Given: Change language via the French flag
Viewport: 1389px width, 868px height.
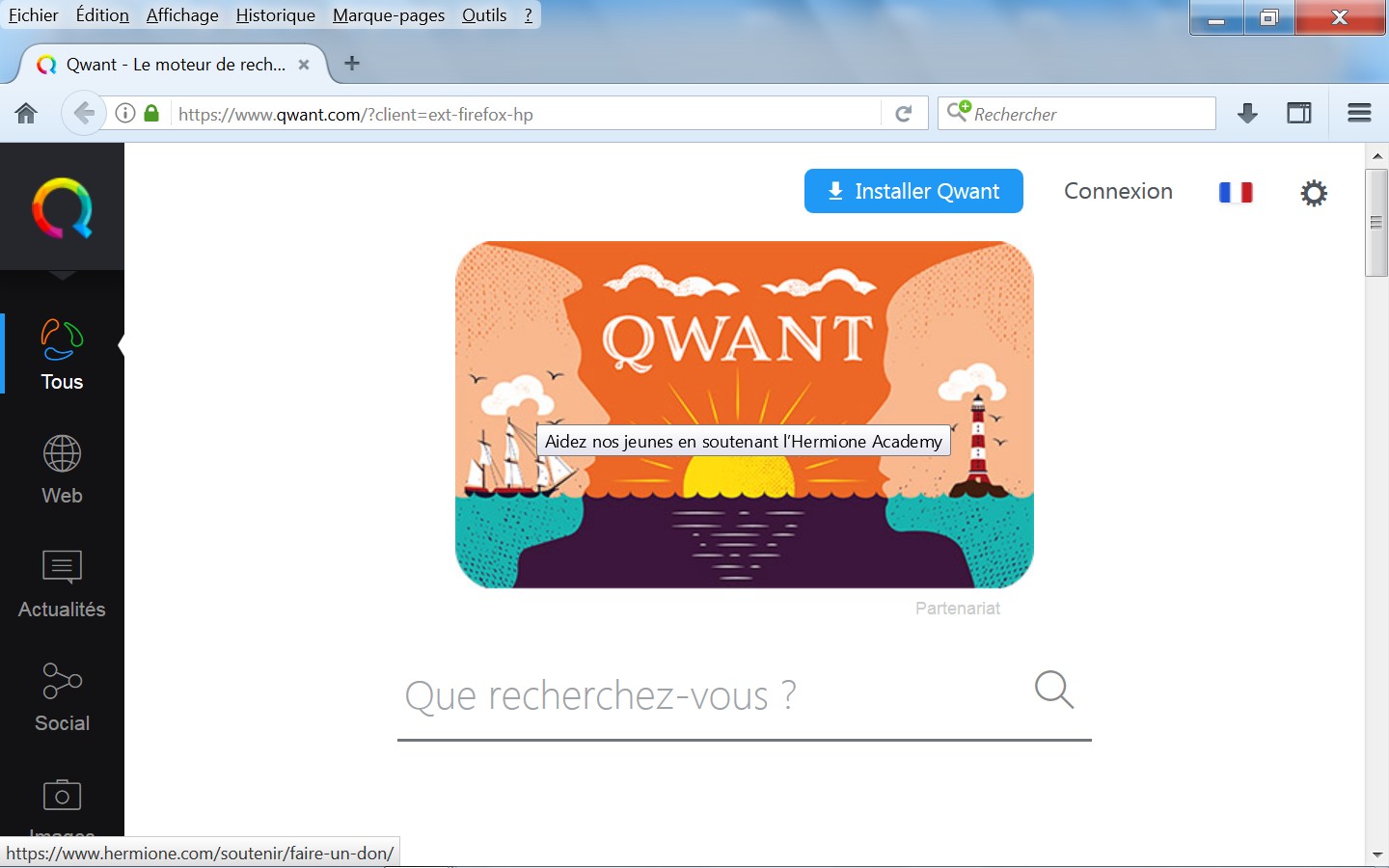Looking at the screenshot, I should pyautogui.click(x=1236, y=192).
